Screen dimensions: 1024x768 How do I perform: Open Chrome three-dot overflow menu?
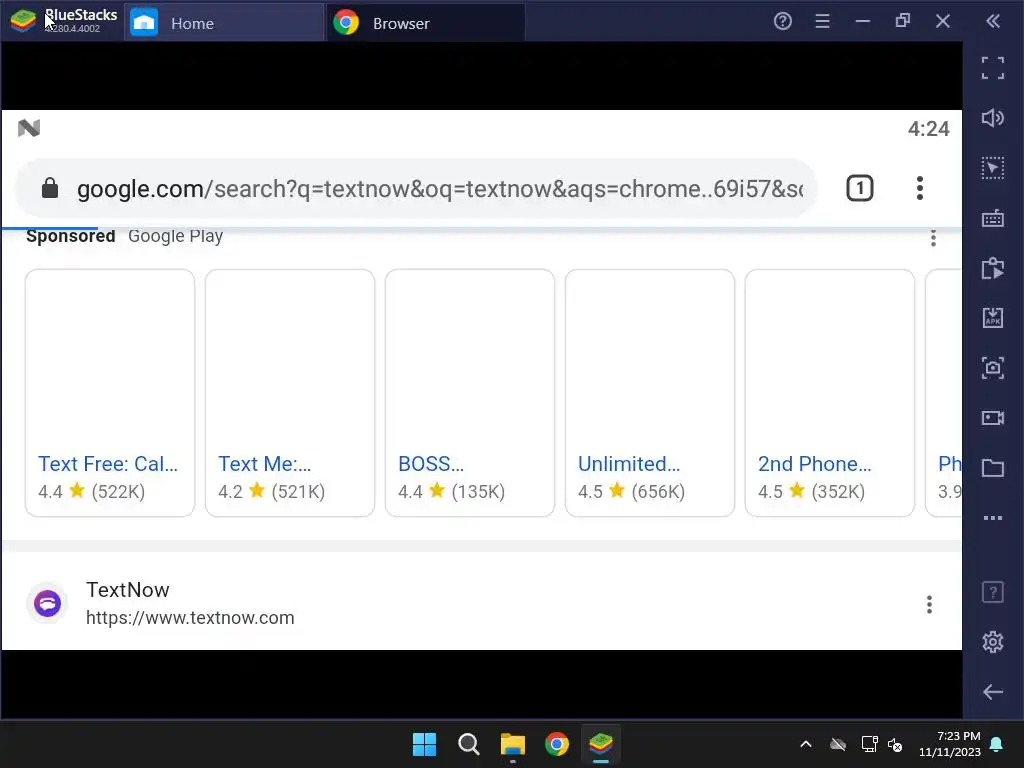pos(920,189)
